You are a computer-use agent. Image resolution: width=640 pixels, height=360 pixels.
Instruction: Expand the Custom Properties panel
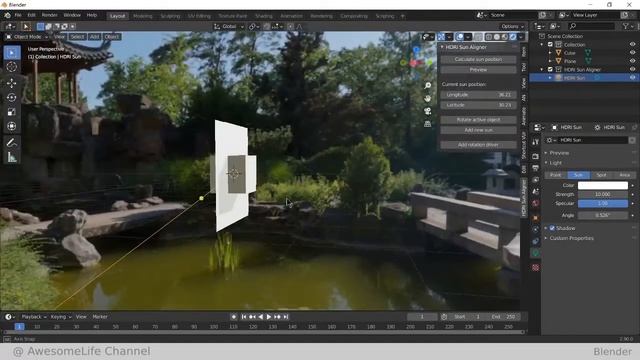pos(571,238)
